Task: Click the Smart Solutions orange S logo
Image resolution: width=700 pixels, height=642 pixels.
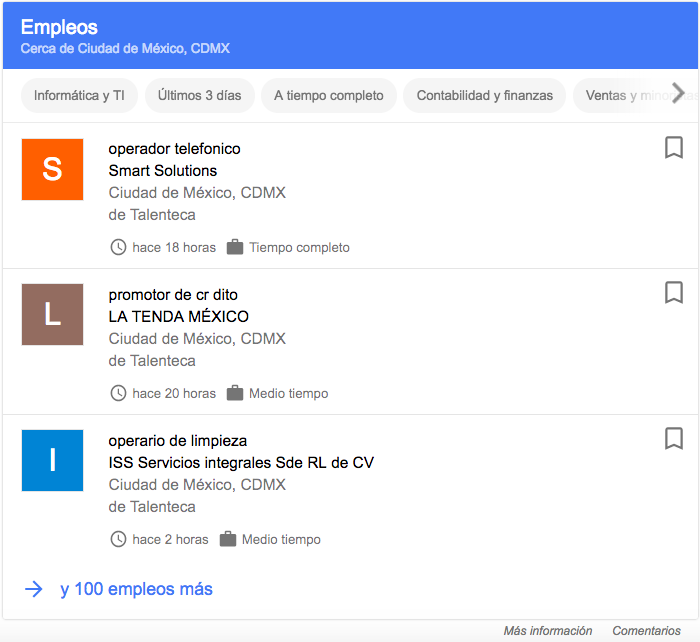Action: tap(52, 169)
